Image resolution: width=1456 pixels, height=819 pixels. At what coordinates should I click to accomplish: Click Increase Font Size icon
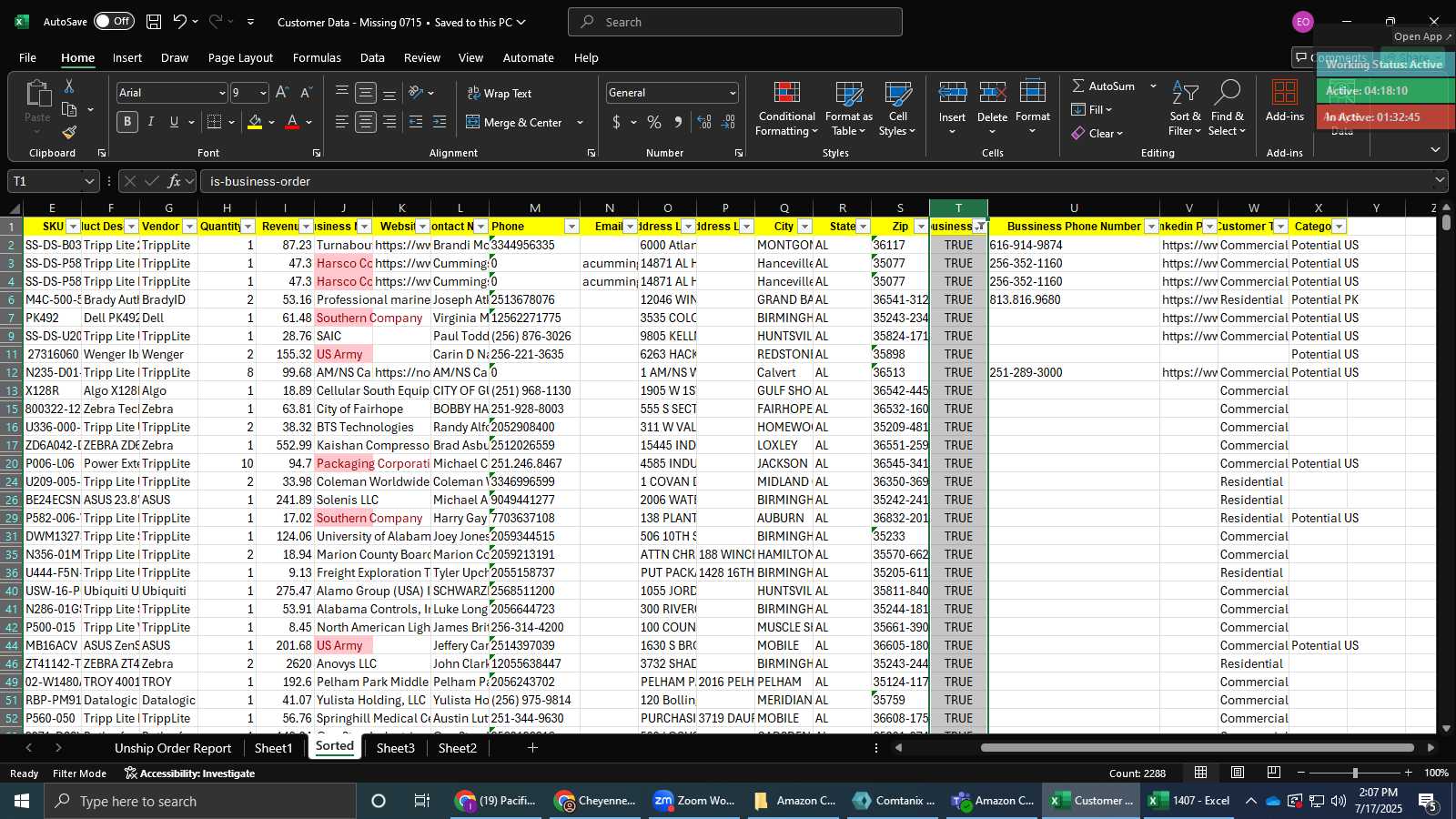click(x=282, y=92)
